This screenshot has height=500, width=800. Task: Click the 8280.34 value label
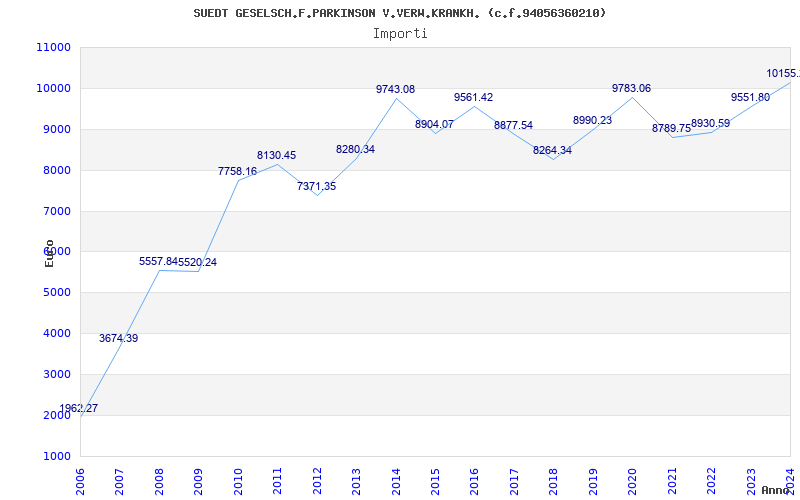355,149
